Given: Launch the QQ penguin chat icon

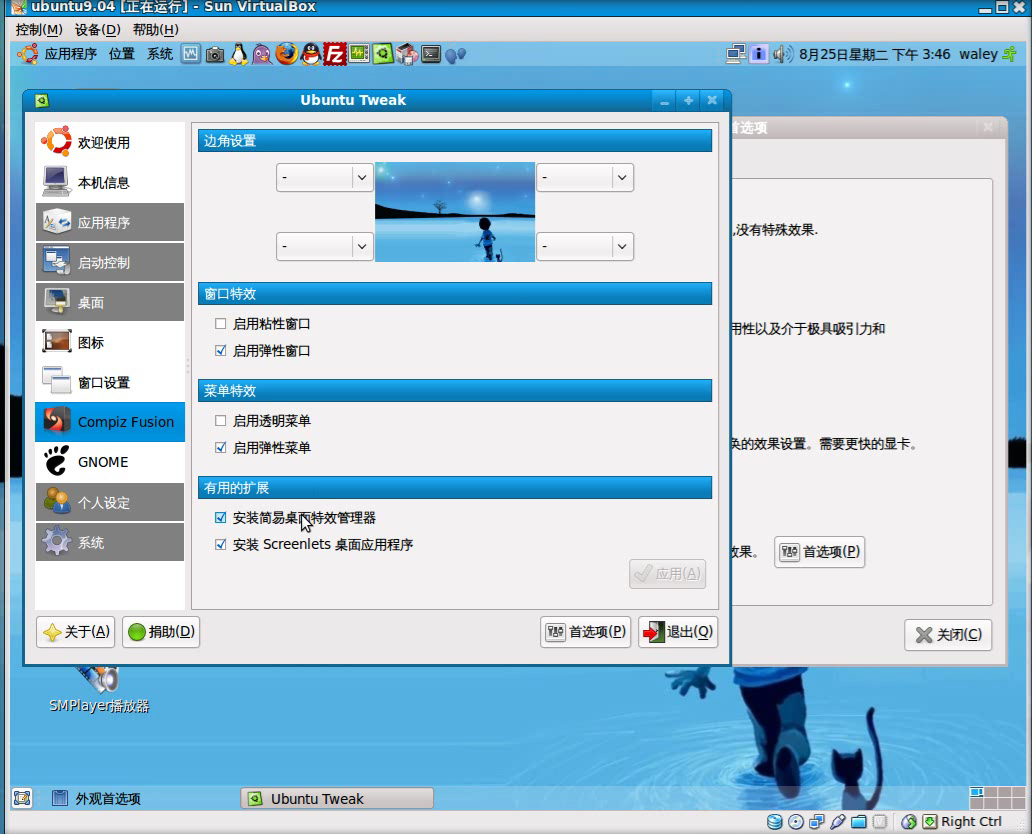Looking at the screenshot, I should click(311, 54).
